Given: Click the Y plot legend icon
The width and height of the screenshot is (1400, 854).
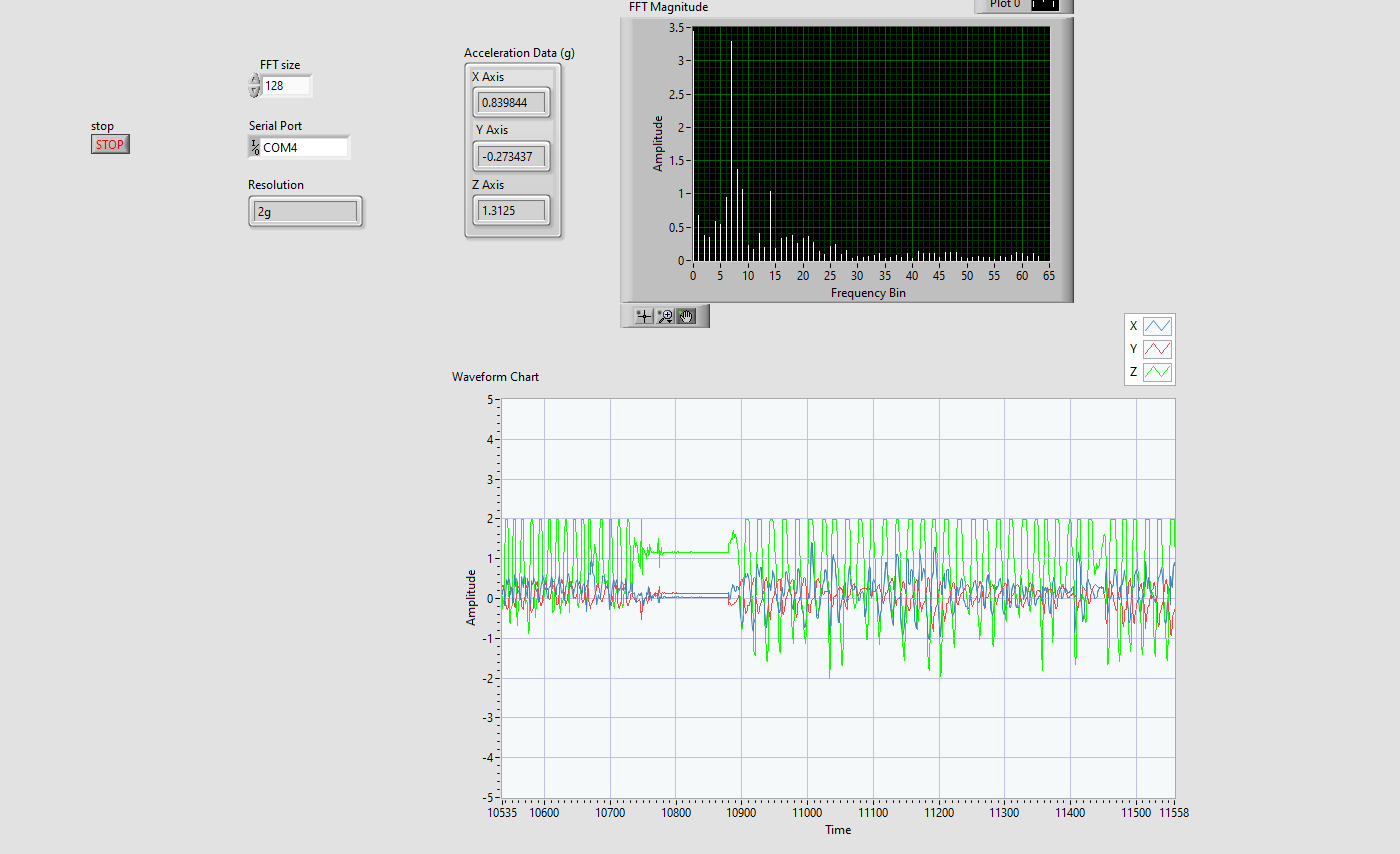Looking at the screenshot, I should coord(1157,348).
